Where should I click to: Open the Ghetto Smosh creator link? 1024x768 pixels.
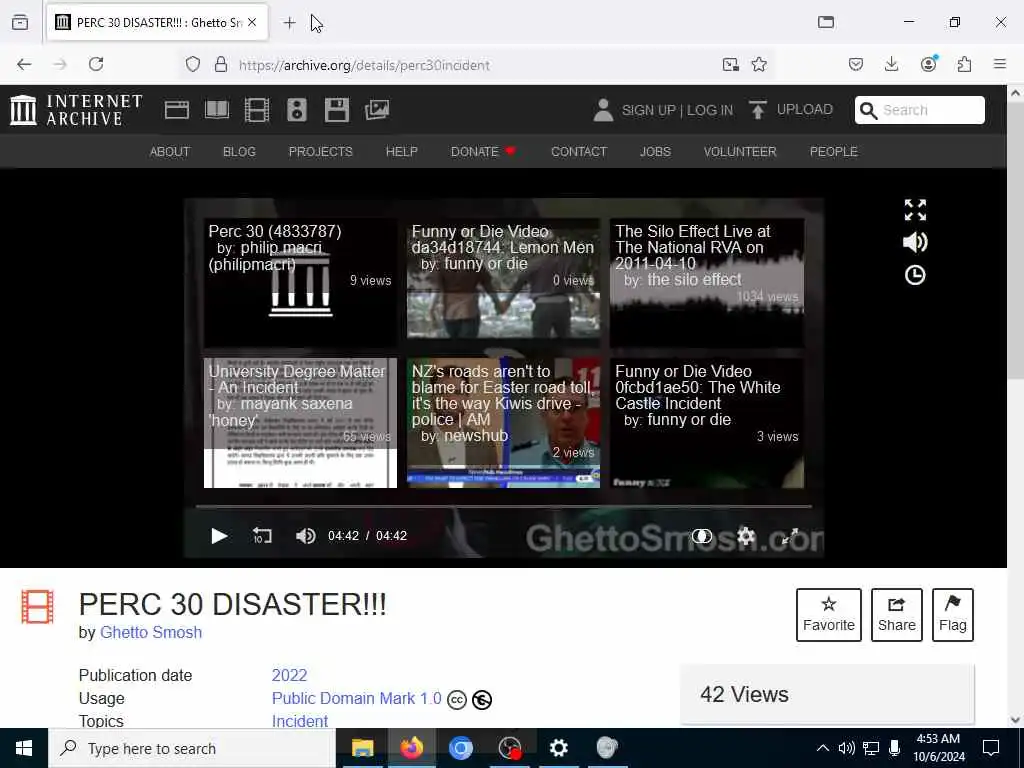(151, 632)
